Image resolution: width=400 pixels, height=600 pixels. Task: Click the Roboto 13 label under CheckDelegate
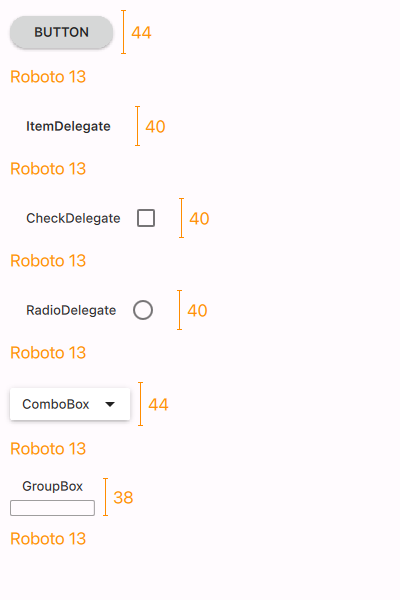coord(48,261)
